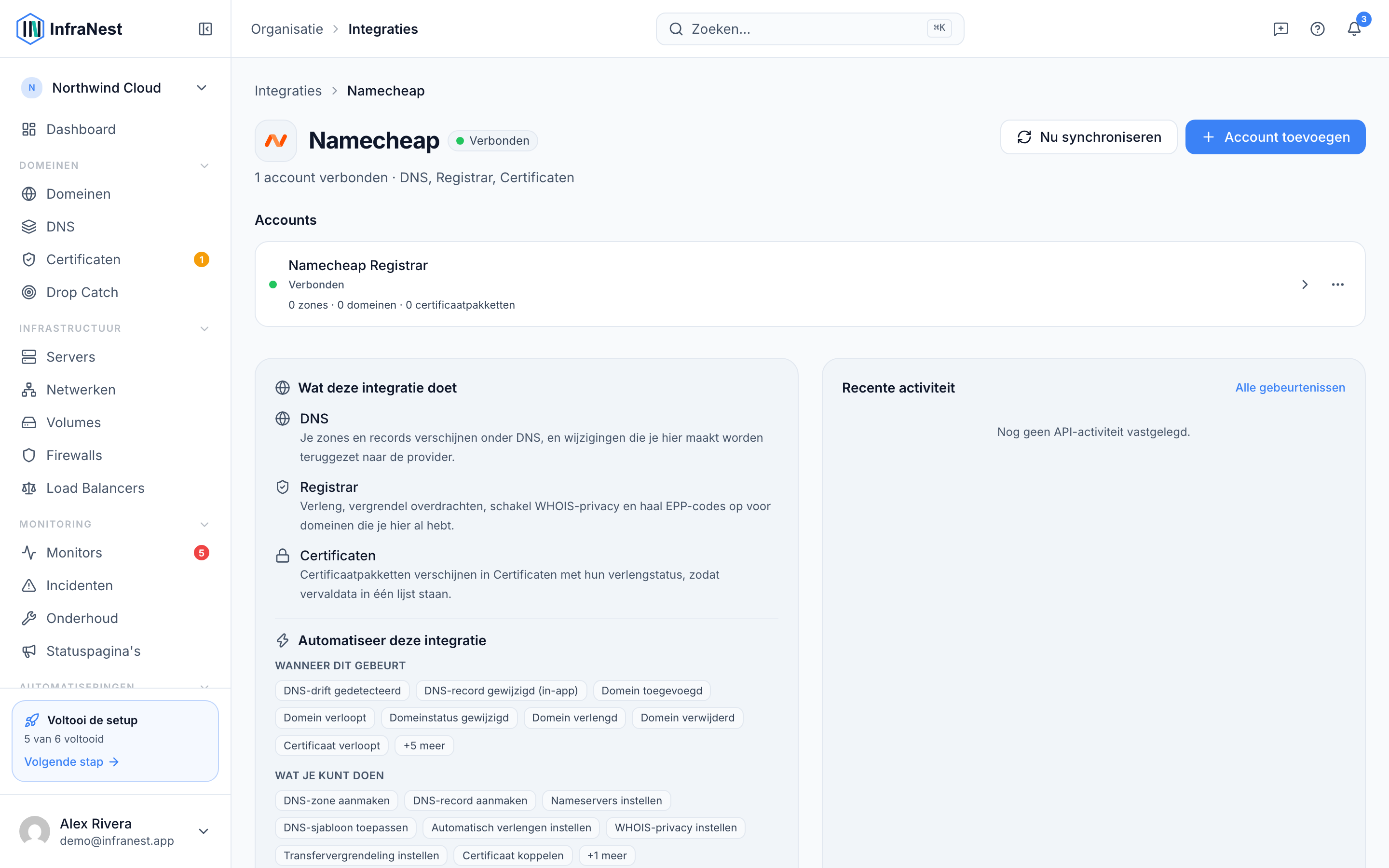The width and height of the screenshot is (1389, 868).
Task: Open the feedback message icon
Action: (1280, 29)
